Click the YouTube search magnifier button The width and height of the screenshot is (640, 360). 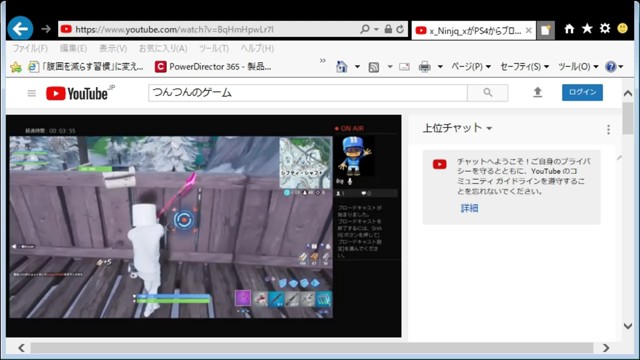488,93
